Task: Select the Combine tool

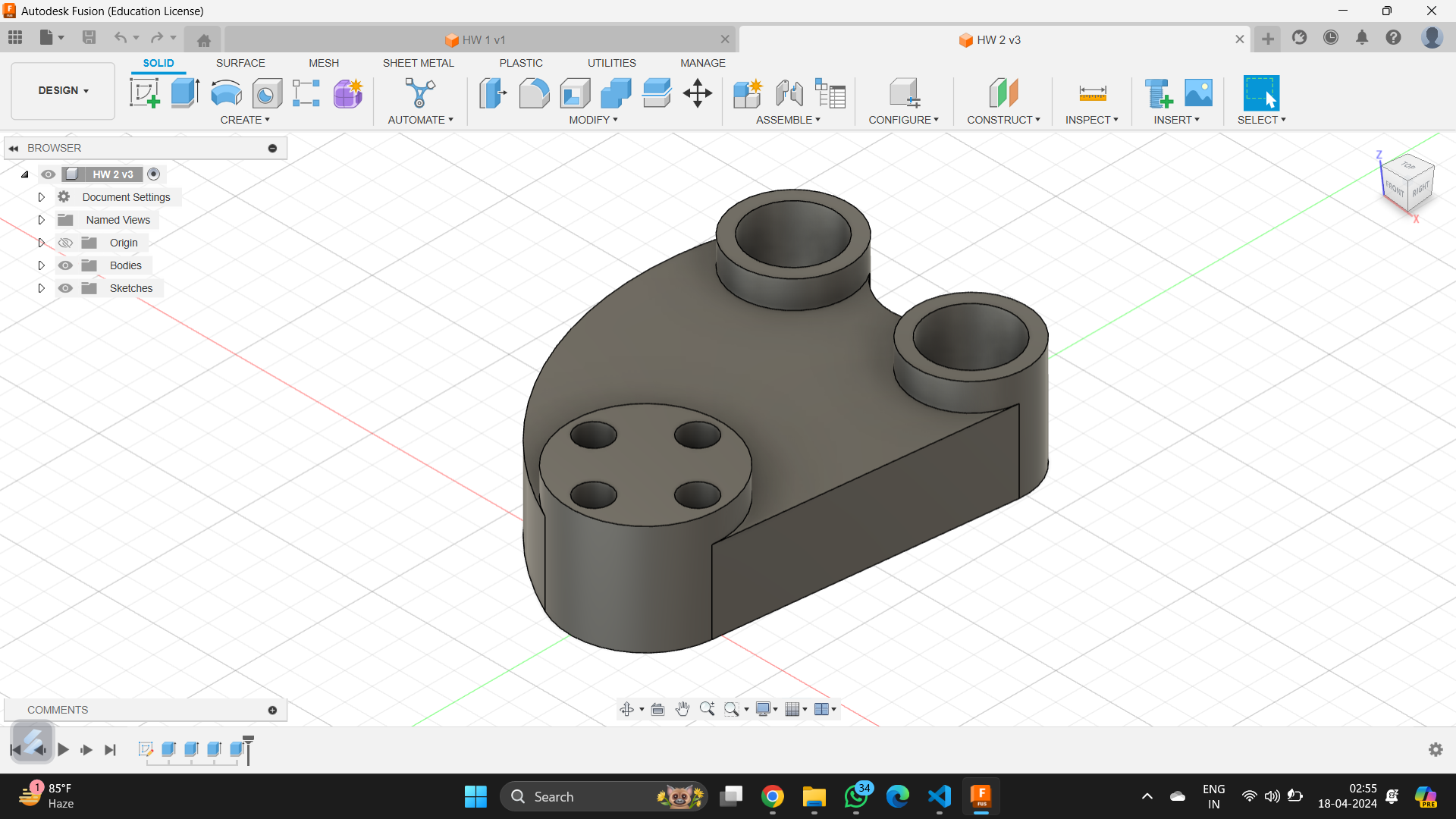Action: (x=616, y=93)
